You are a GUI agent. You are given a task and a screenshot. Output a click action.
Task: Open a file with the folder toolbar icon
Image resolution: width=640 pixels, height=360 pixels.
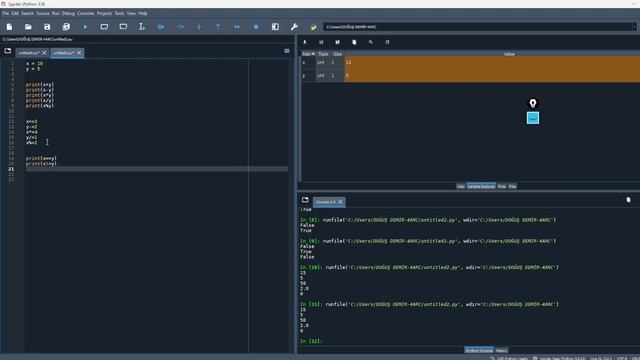tap(28, 27)
